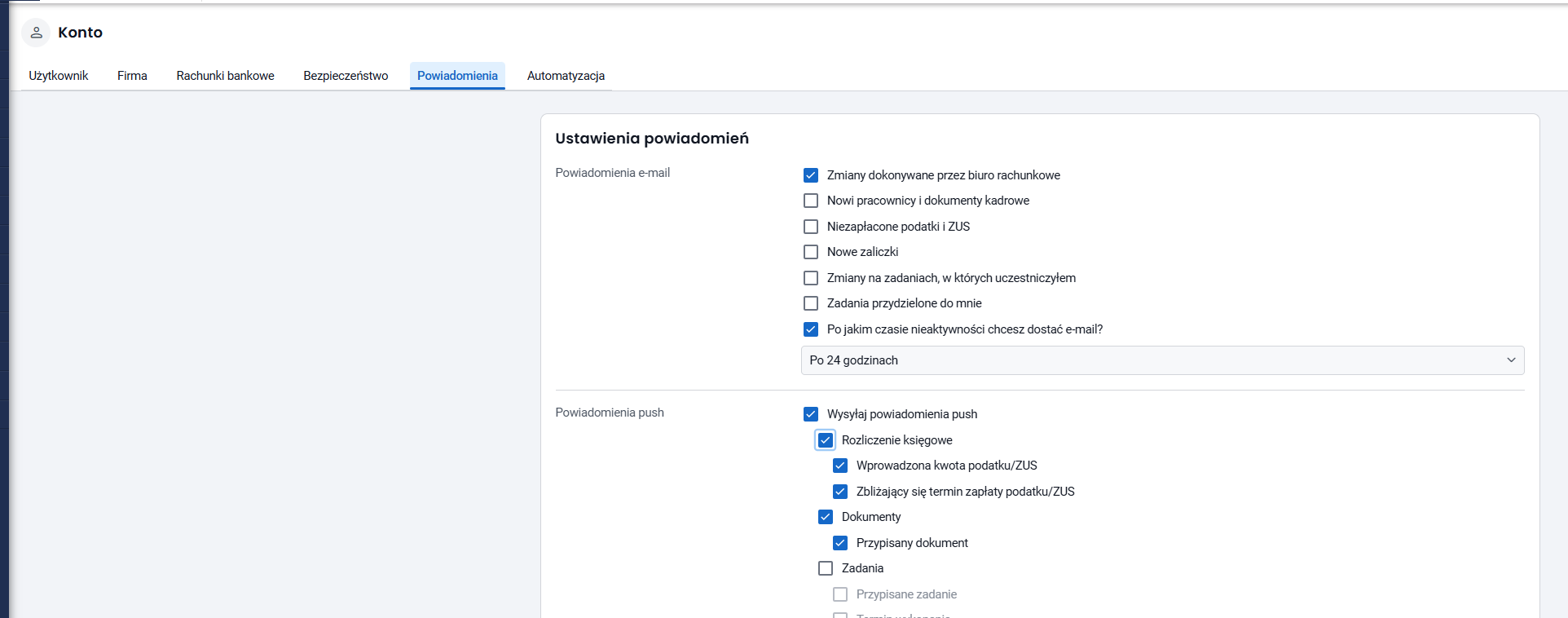Uncheck Zmiany dokonywane przez biuro rachunkowe

(x=811, y=175)
